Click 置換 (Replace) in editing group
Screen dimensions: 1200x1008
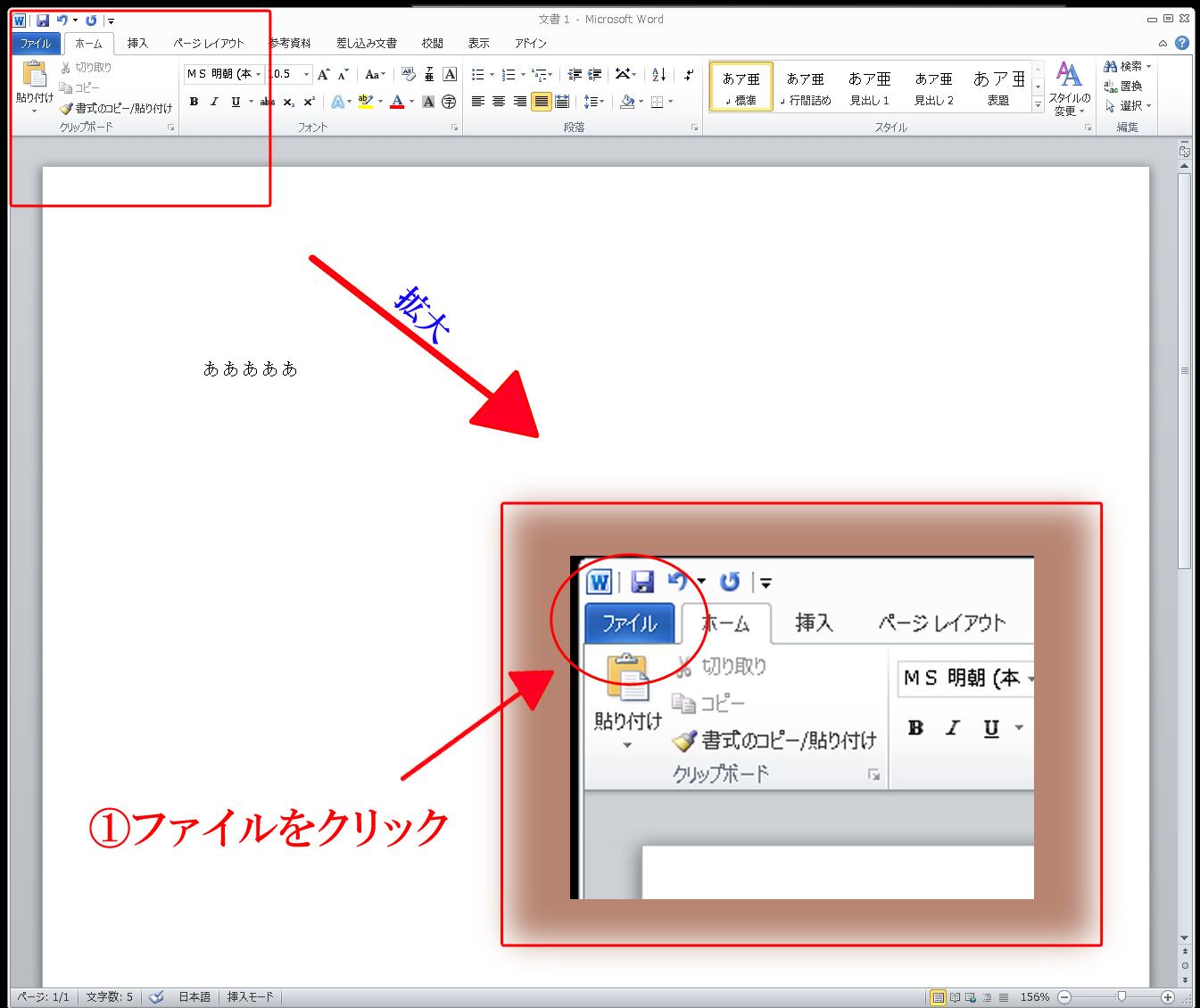tap(1123, 87)
